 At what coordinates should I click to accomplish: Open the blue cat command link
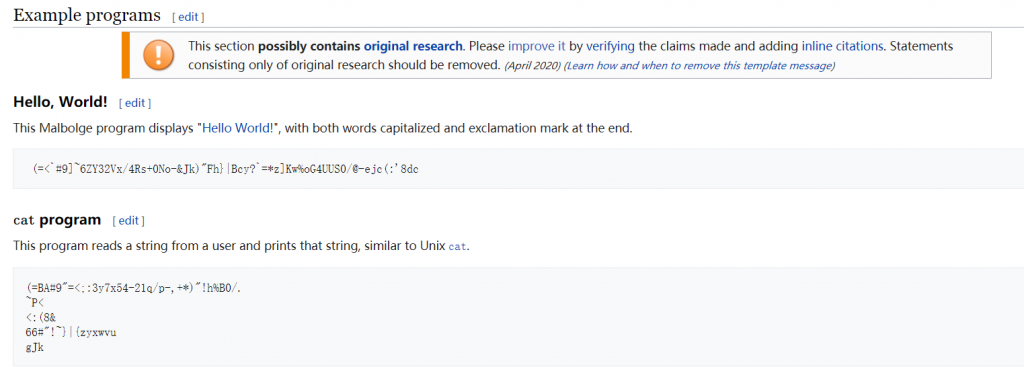click(x=458, y=247)
